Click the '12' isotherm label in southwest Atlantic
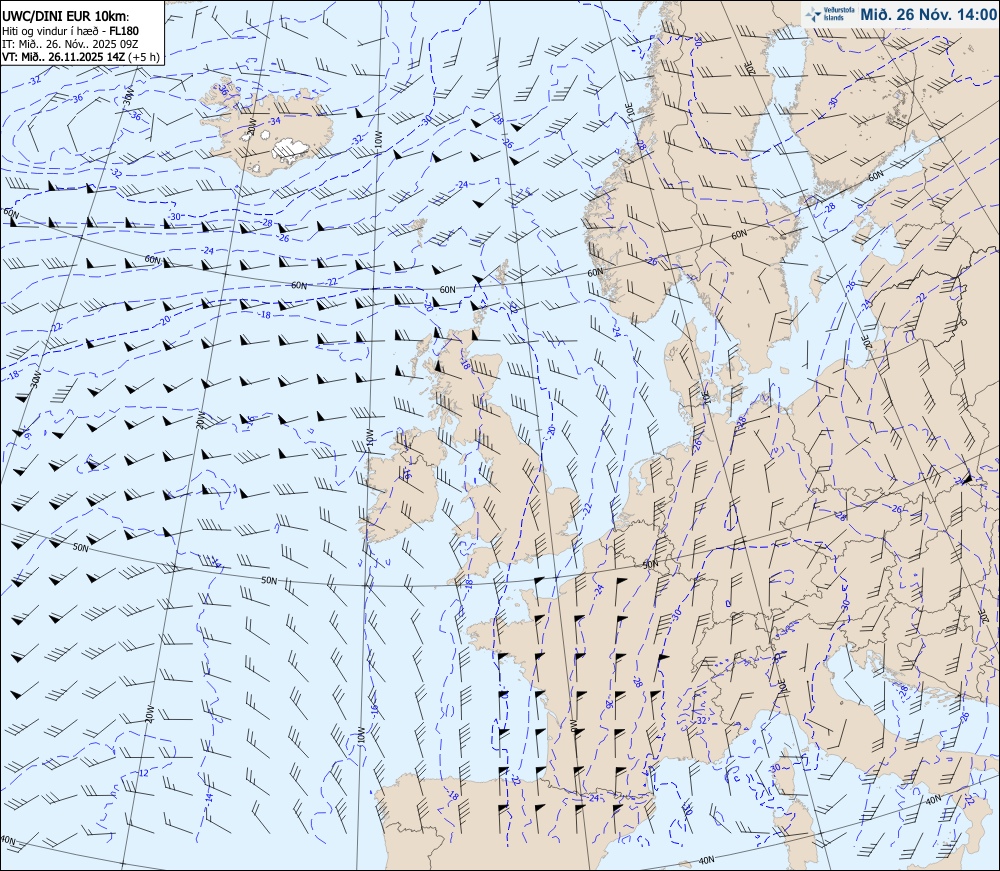 point(143,773)
